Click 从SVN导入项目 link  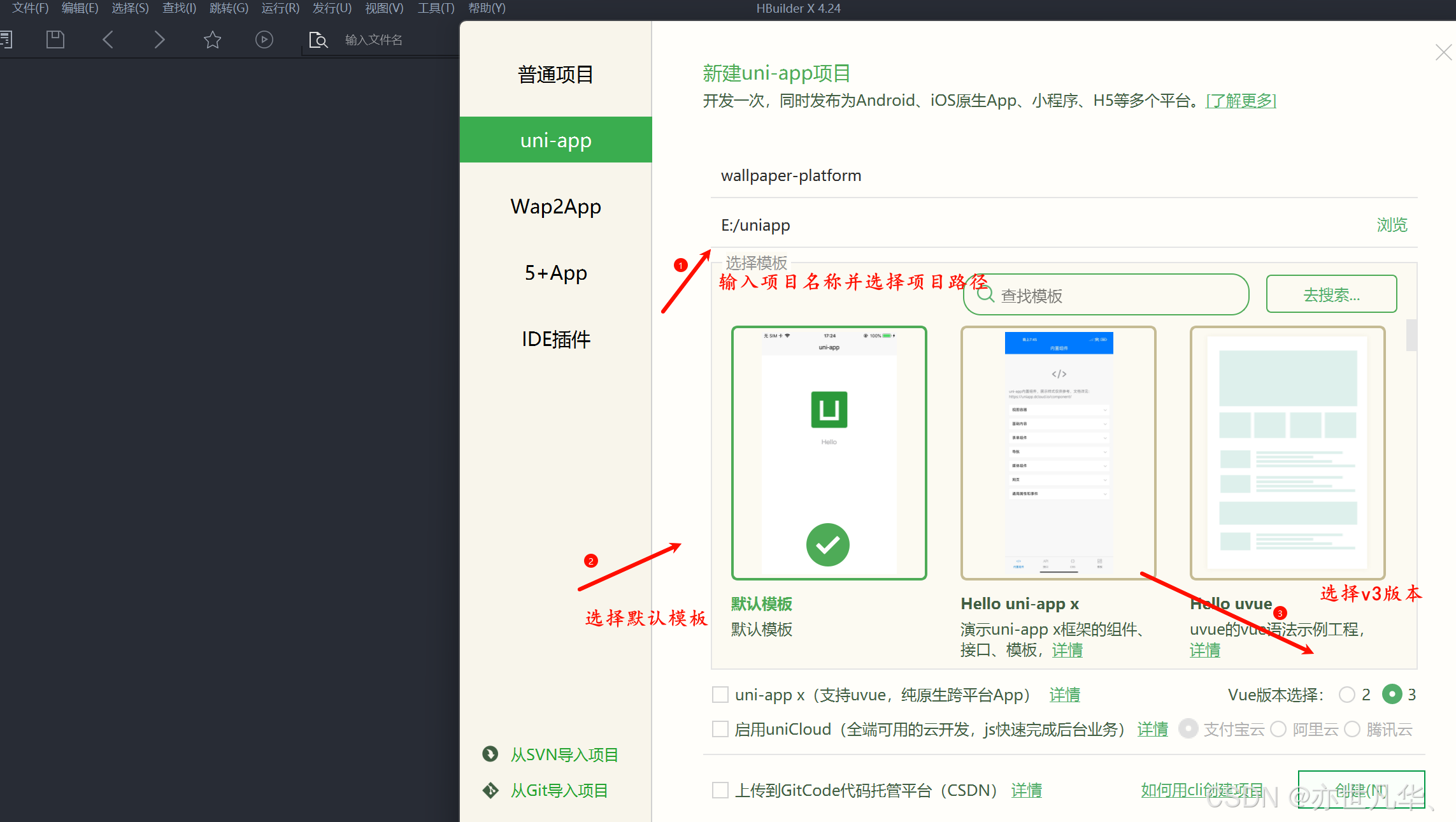point(564,754)
